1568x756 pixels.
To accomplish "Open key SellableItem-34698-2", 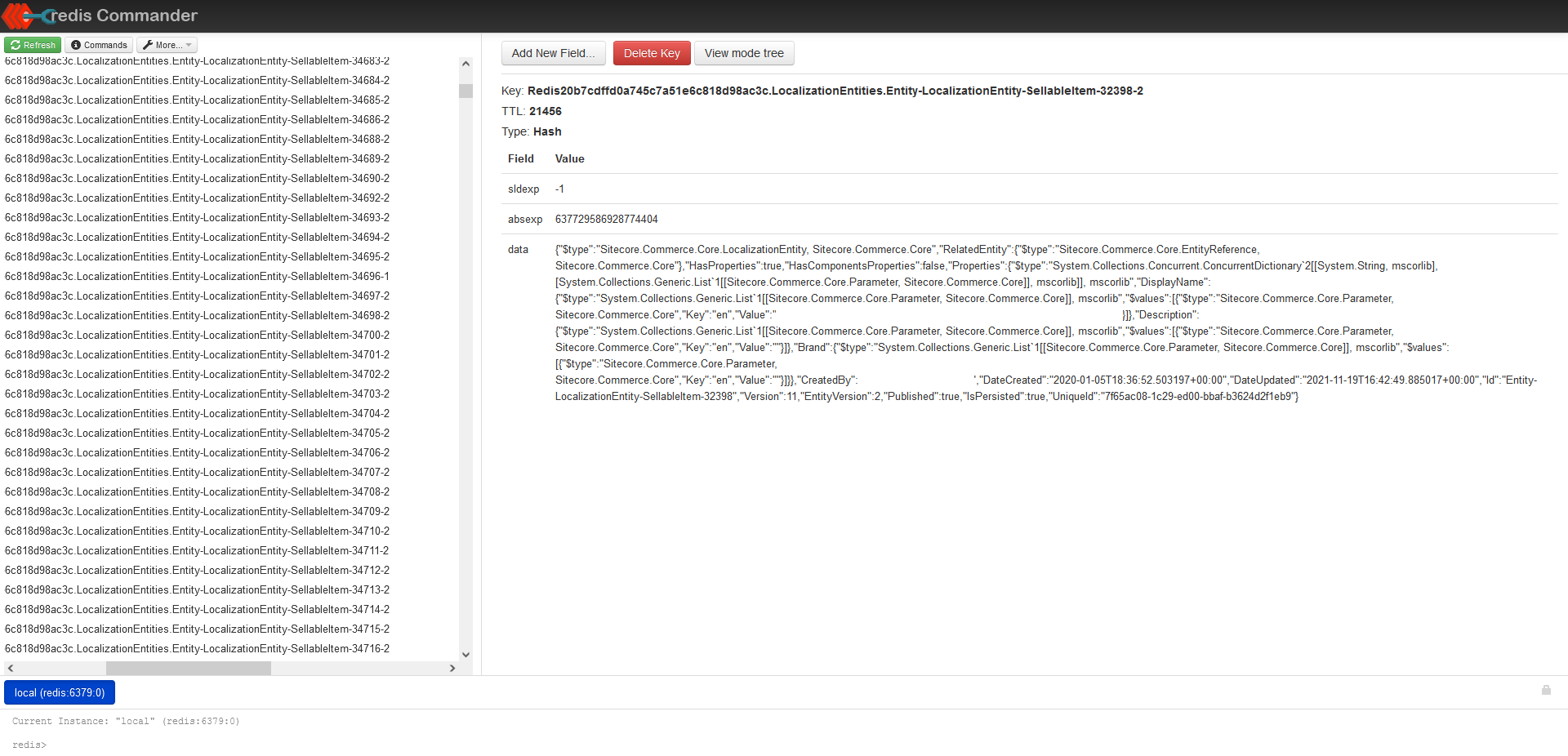I will (197, 315).
